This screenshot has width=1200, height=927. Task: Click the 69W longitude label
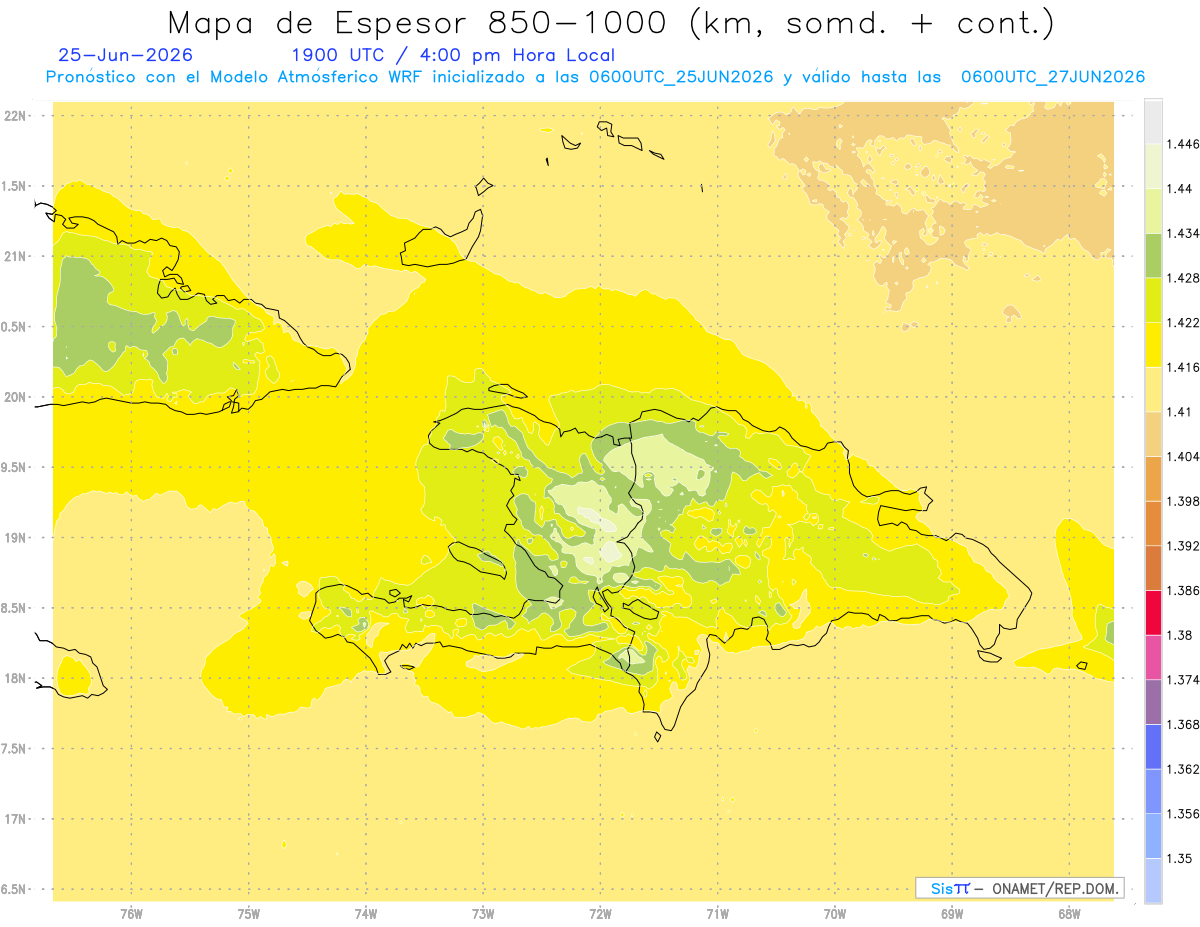click(951, 914)
